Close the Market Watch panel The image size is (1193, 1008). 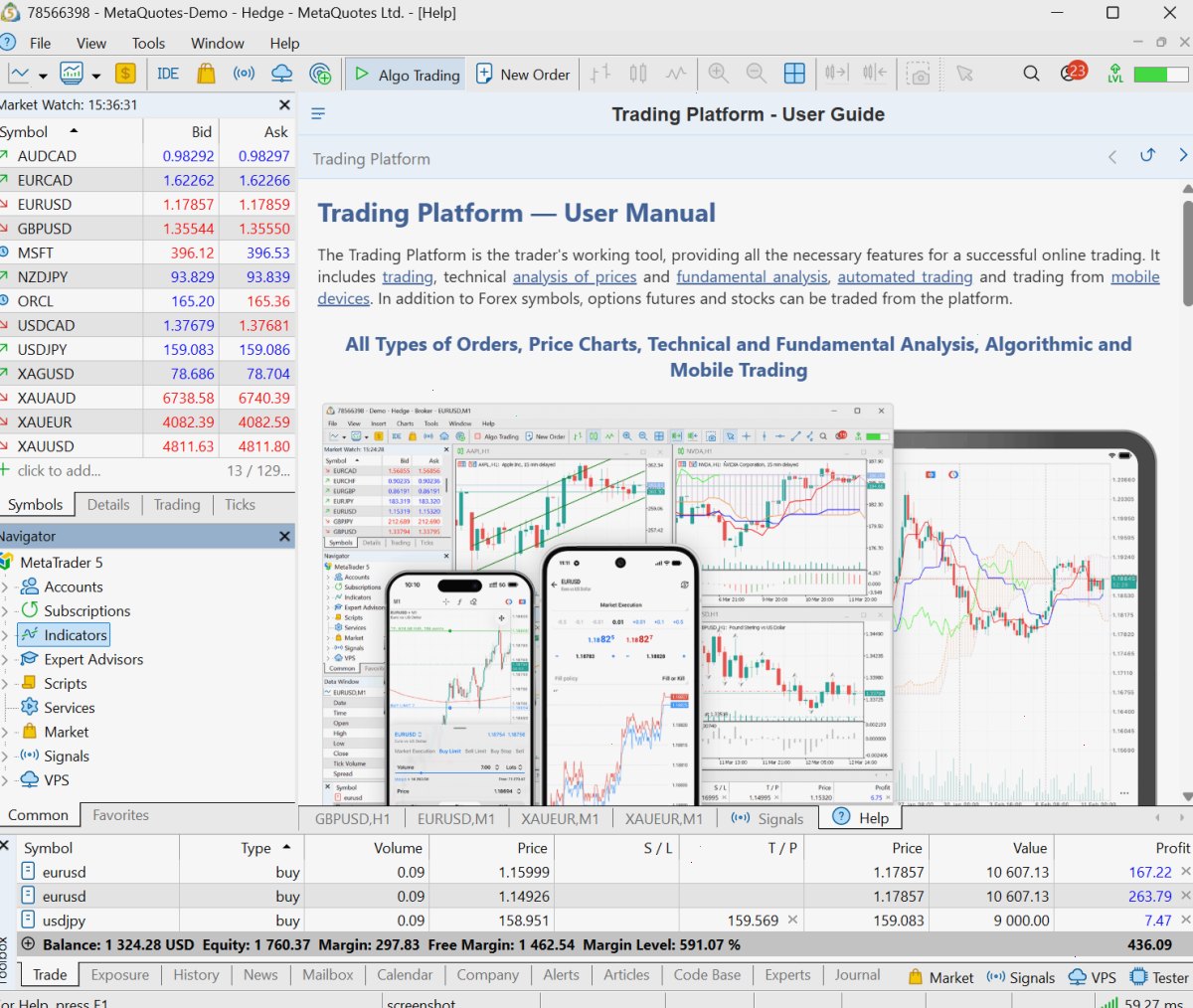click(284, 104)
